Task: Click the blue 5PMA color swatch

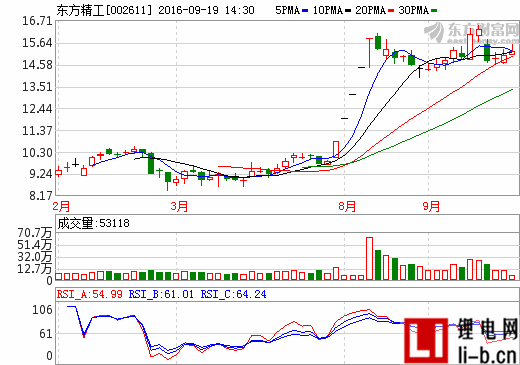Action: (305, 11)
